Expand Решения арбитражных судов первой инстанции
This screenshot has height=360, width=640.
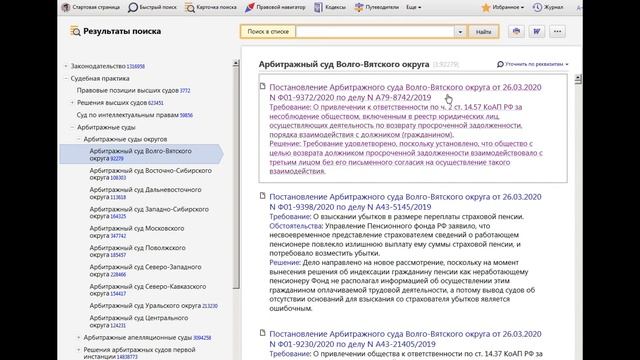79,349
